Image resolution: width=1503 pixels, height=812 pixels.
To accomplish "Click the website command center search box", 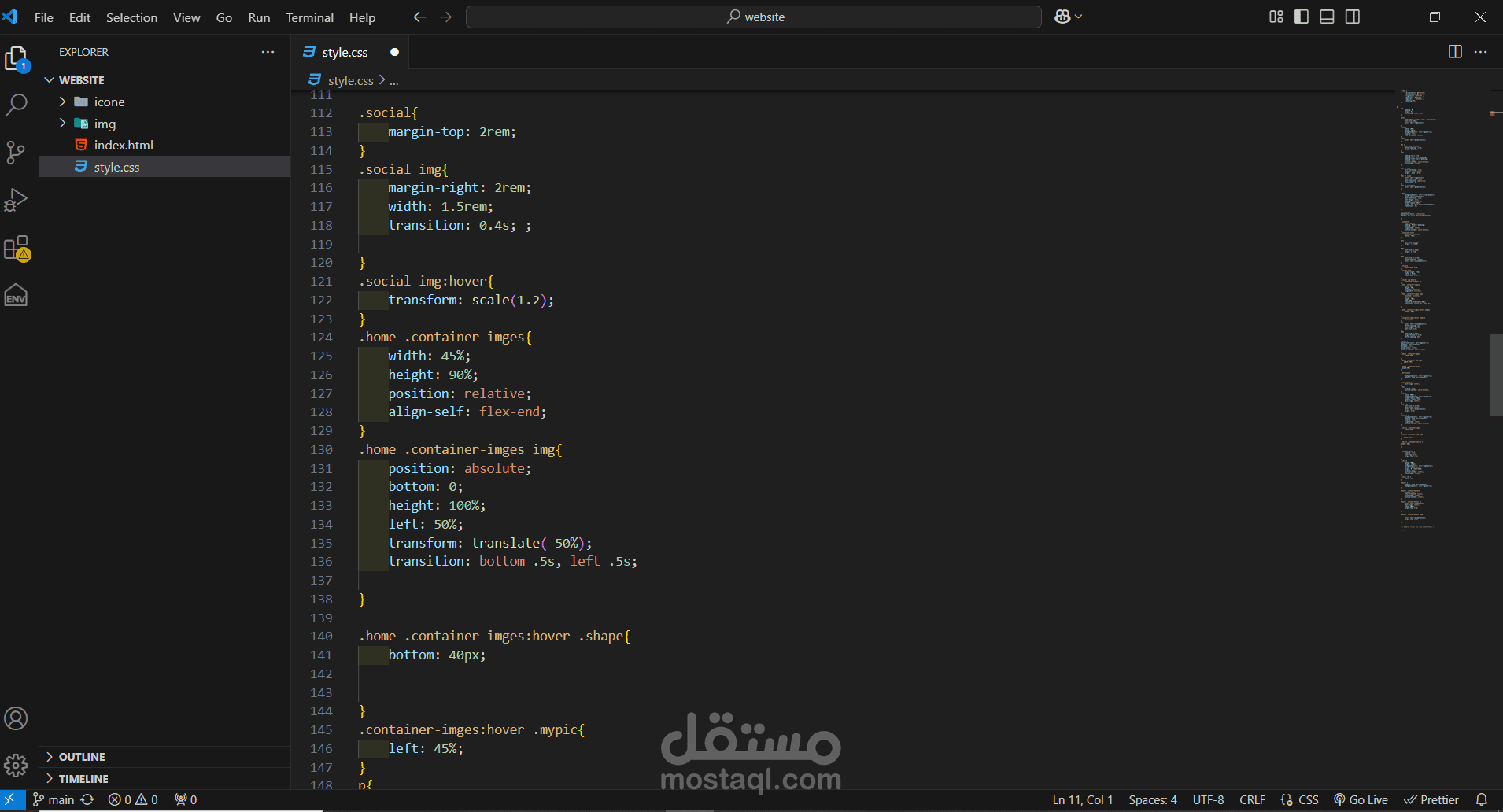I will (x=754, y=17).
